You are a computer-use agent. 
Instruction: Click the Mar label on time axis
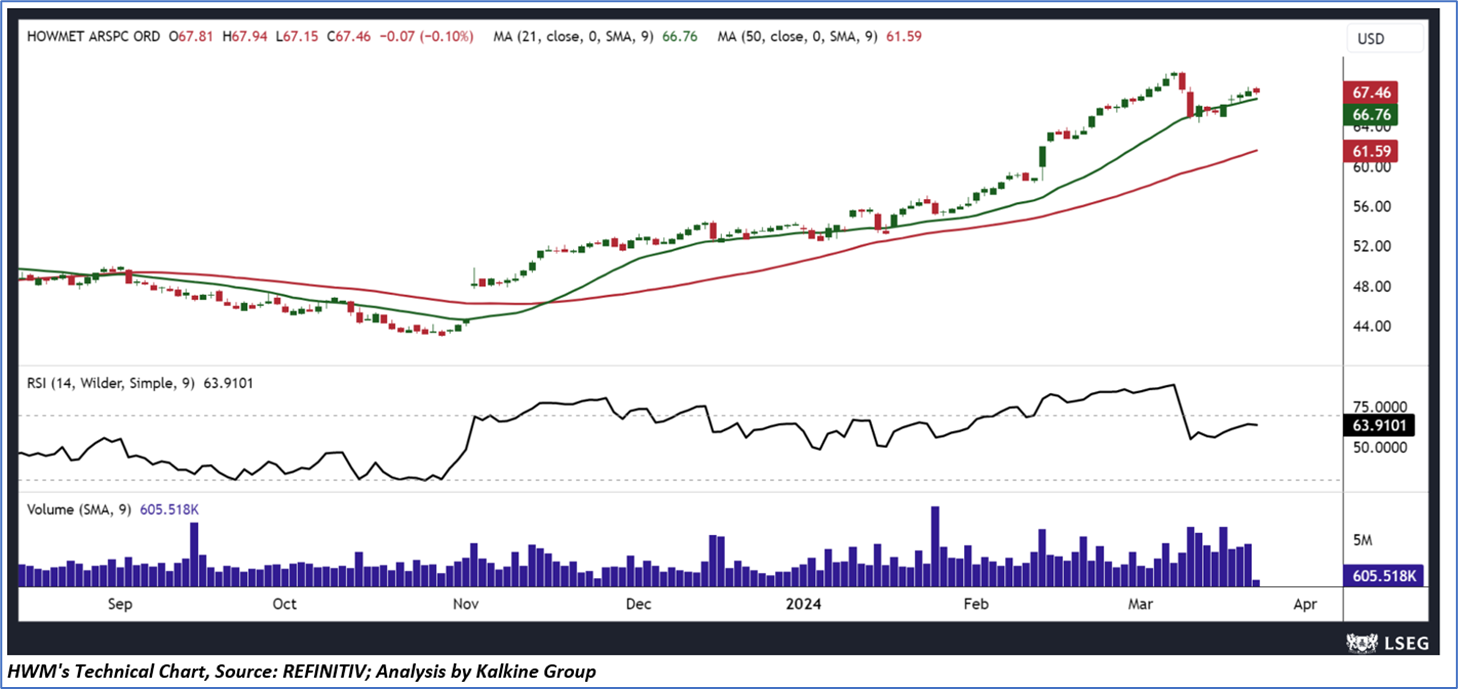tap(1139, 604)
